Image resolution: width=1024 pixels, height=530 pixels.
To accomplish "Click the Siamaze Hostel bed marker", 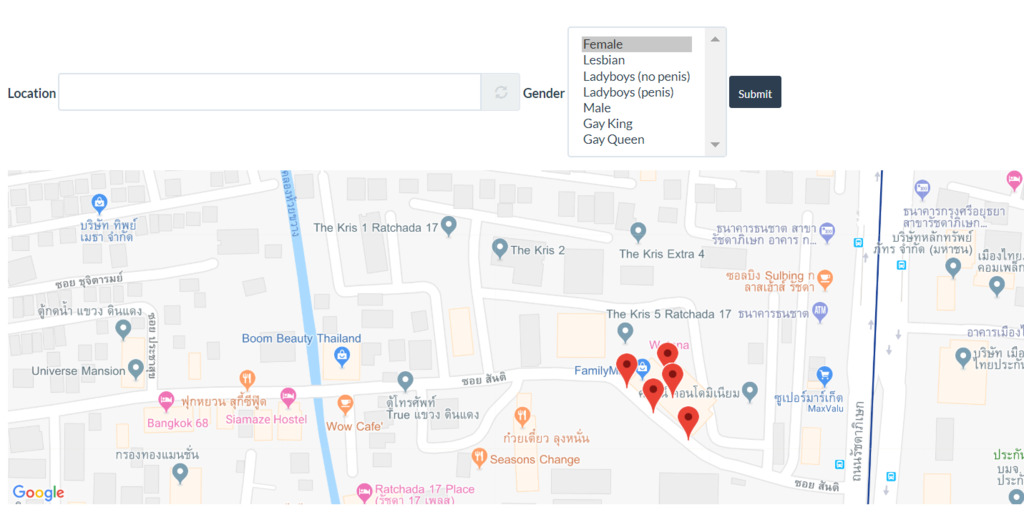I will click(x=288, y=397).
